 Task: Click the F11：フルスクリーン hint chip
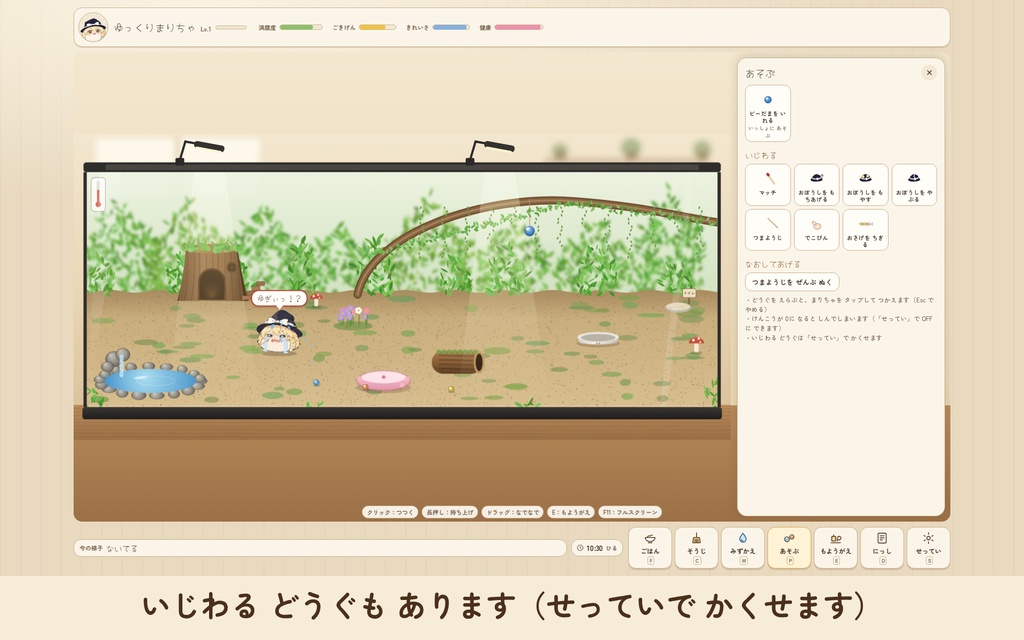pyautogui.click(x=630, y=512)
